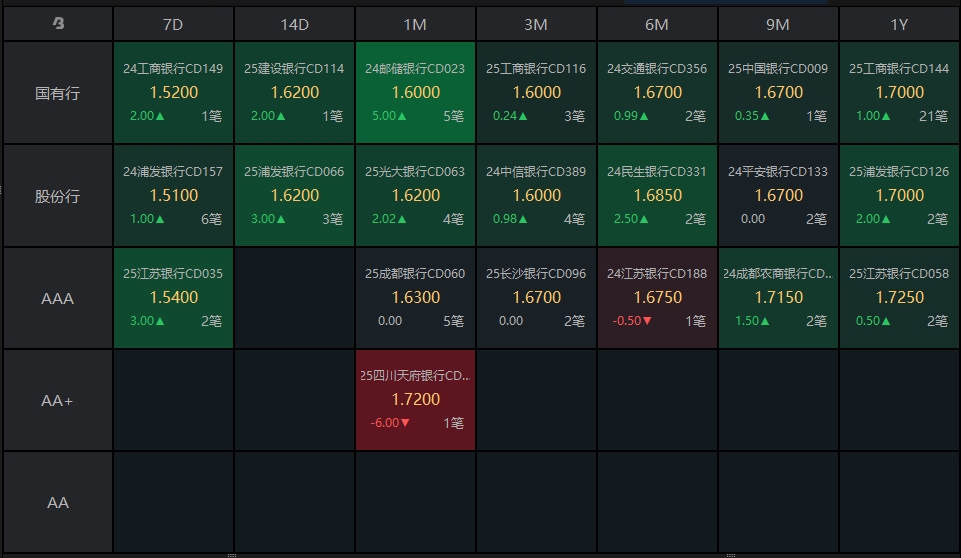Select the 1Y tenor column header

[899, 25]
